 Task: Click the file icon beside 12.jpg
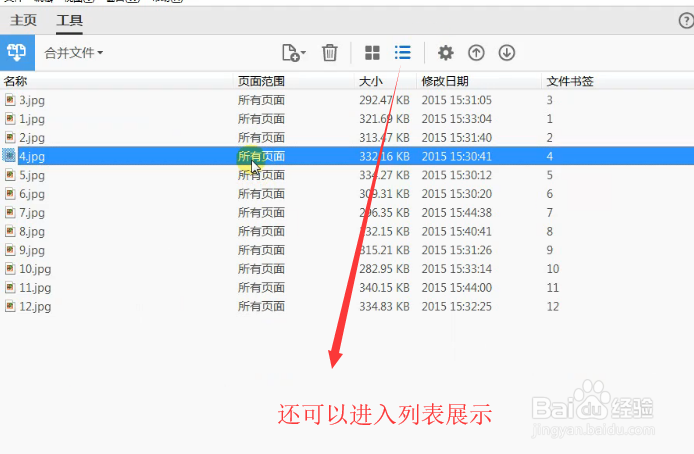pos(10,306)
